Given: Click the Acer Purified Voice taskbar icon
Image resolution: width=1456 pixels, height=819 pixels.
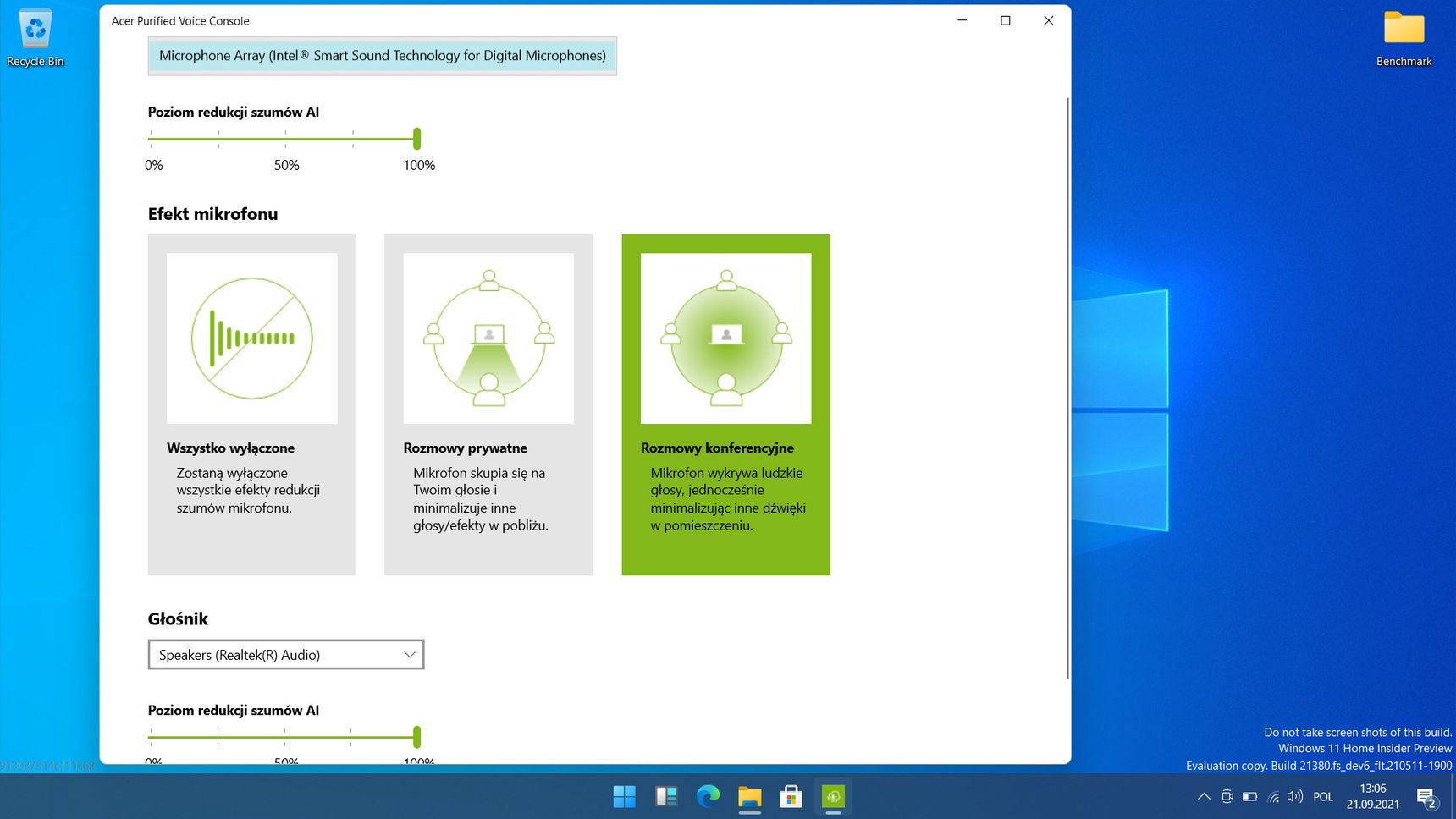Looking at the screenshot, I should [x=833, y=796].
